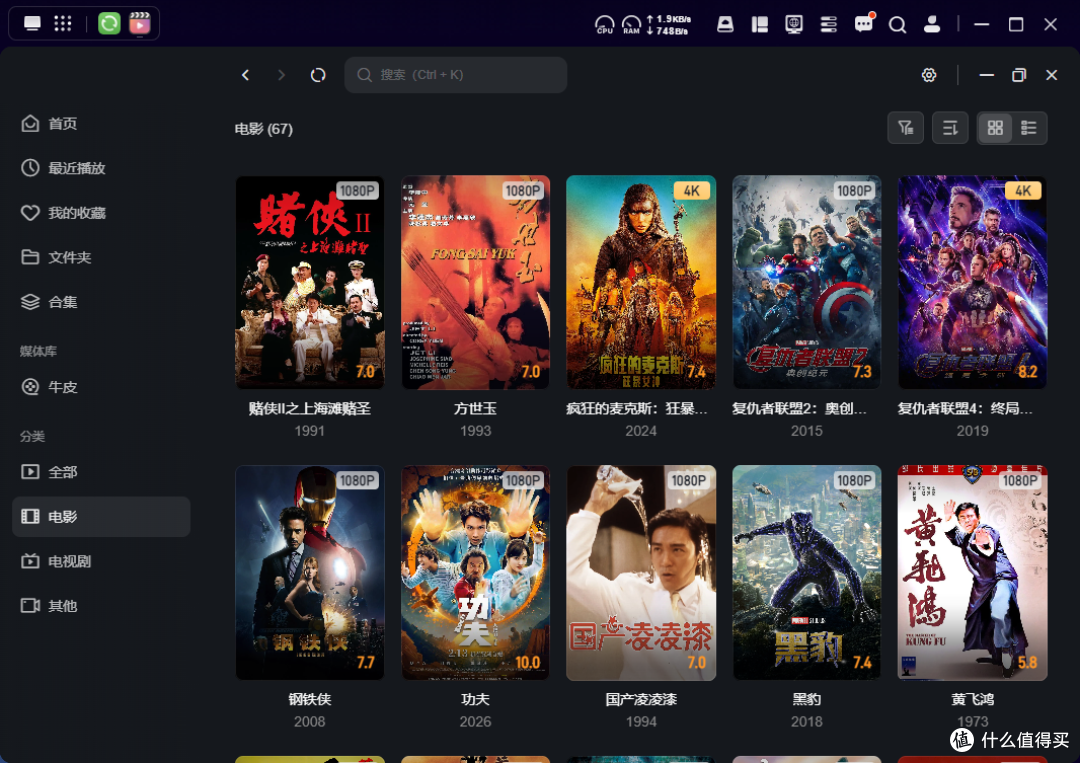The width and height of the screenshot is (1080, 763).
Task: Click the title text 功夫
Action: click(x=475, y=700)
